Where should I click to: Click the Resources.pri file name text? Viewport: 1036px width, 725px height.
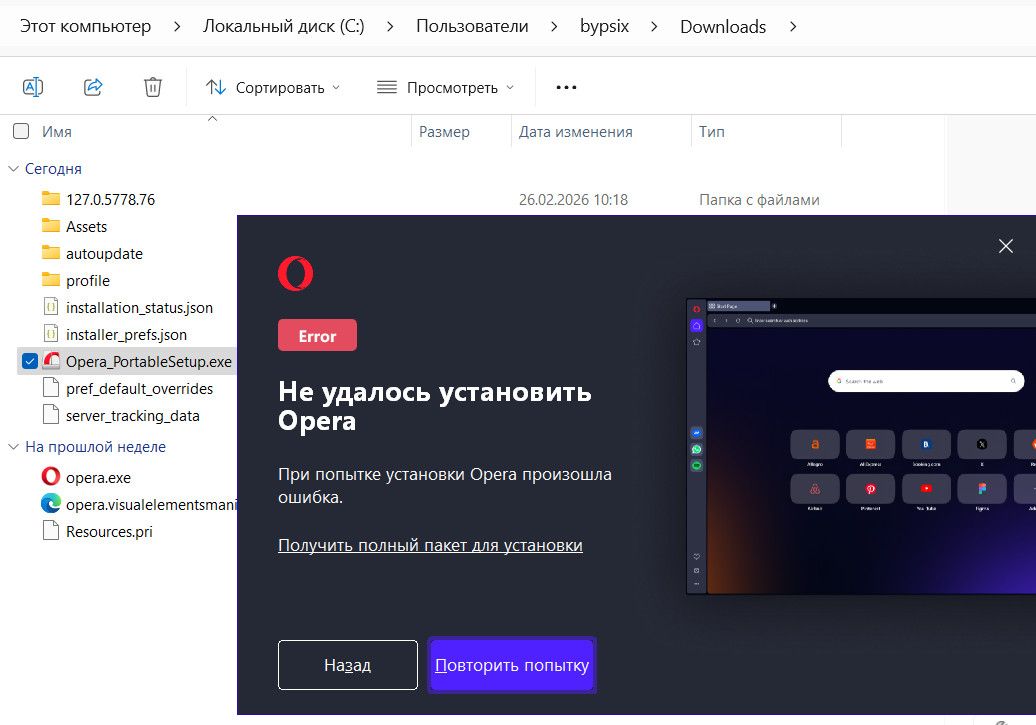point(109,531)
